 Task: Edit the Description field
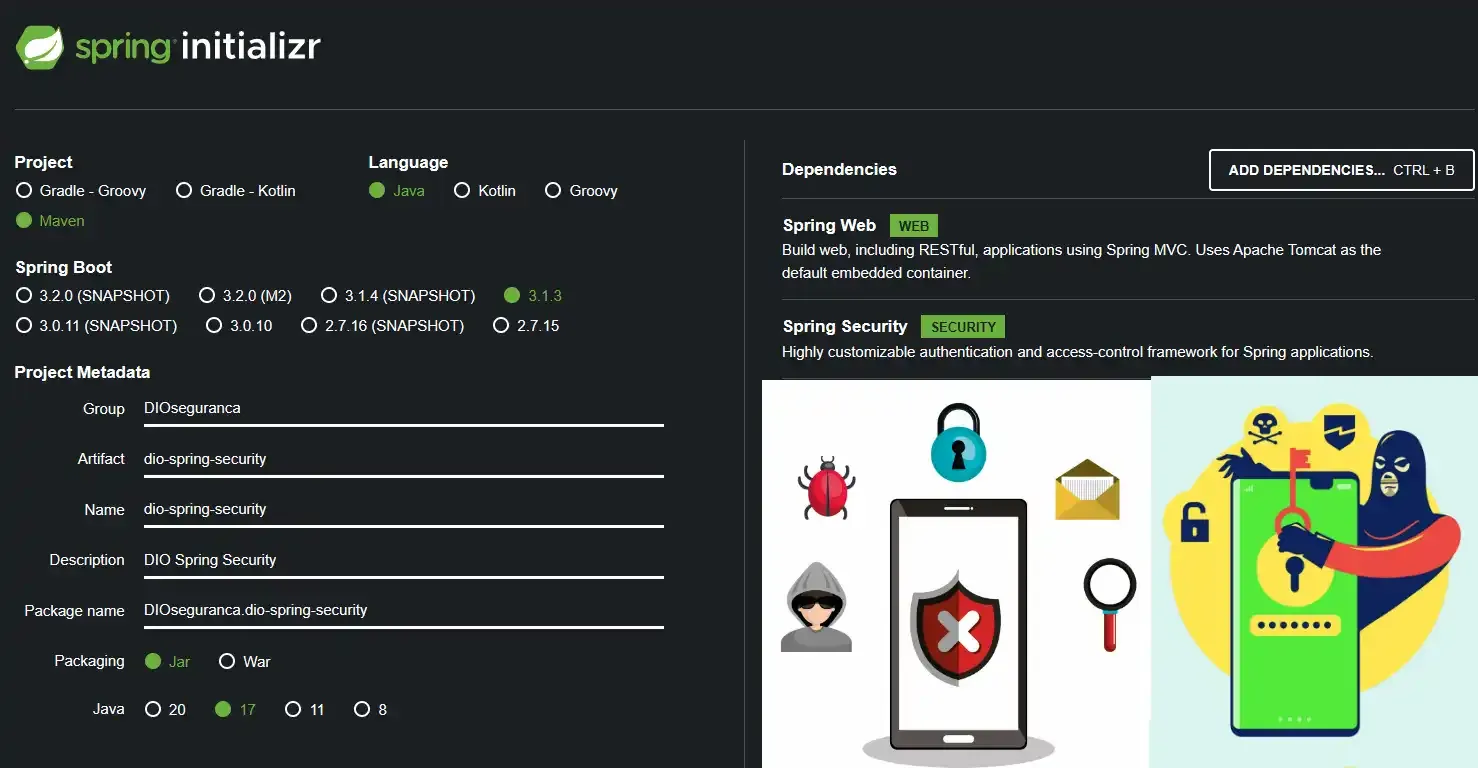(x=403, y=561)
